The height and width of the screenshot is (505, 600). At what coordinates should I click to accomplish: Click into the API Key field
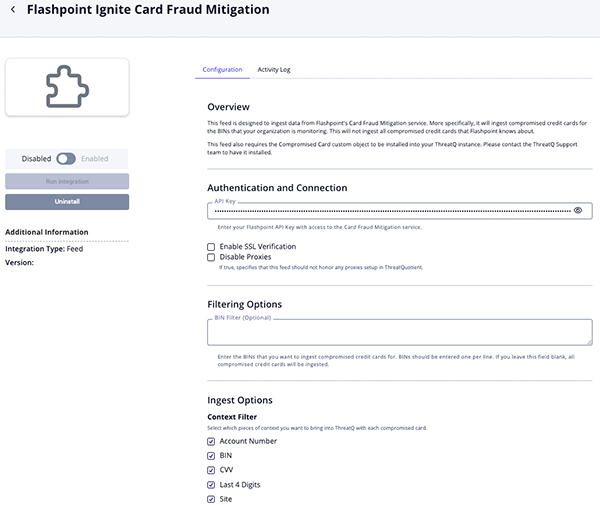pyautogui.click(x=390, y=211)
